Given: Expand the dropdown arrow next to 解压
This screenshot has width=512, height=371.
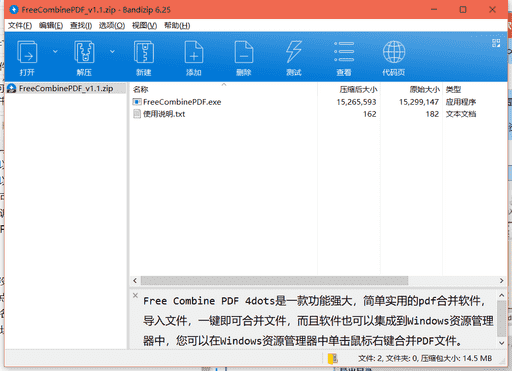Looking at the screenshot, I should tap(112, 52).
